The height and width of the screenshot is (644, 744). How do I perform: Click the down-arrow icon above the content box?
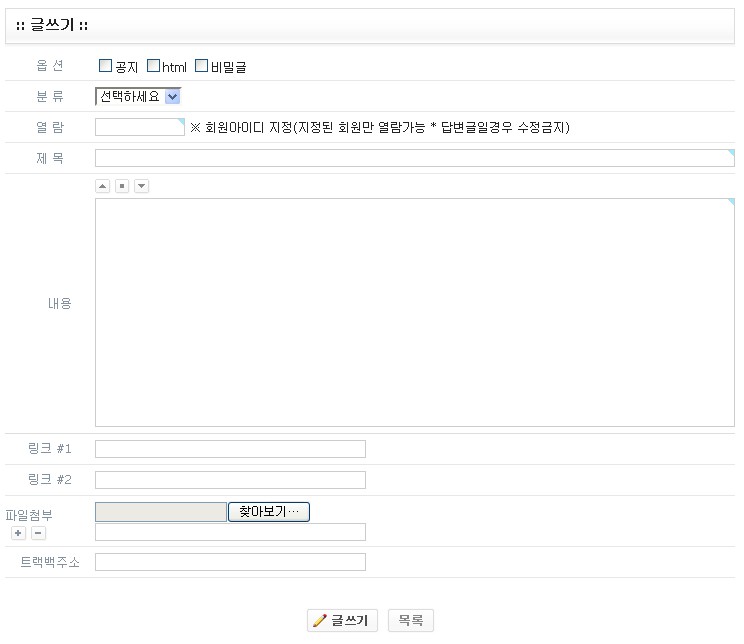[142, 186]
